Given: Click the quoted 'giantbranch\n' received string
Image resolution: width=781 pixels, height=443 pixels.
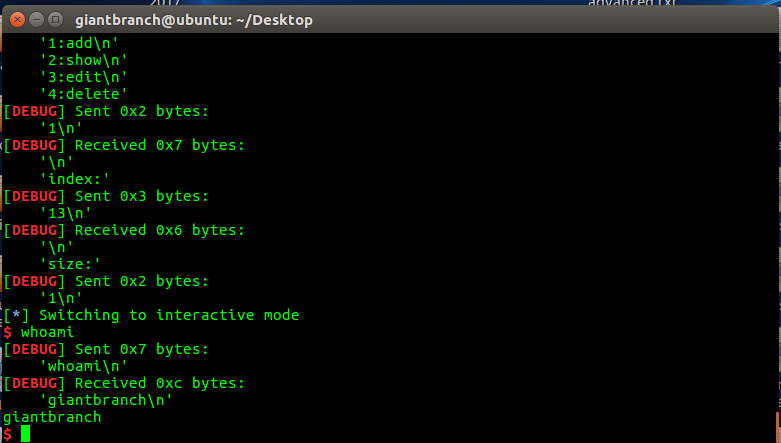Looking at the screenshot, I should [108, 400].
